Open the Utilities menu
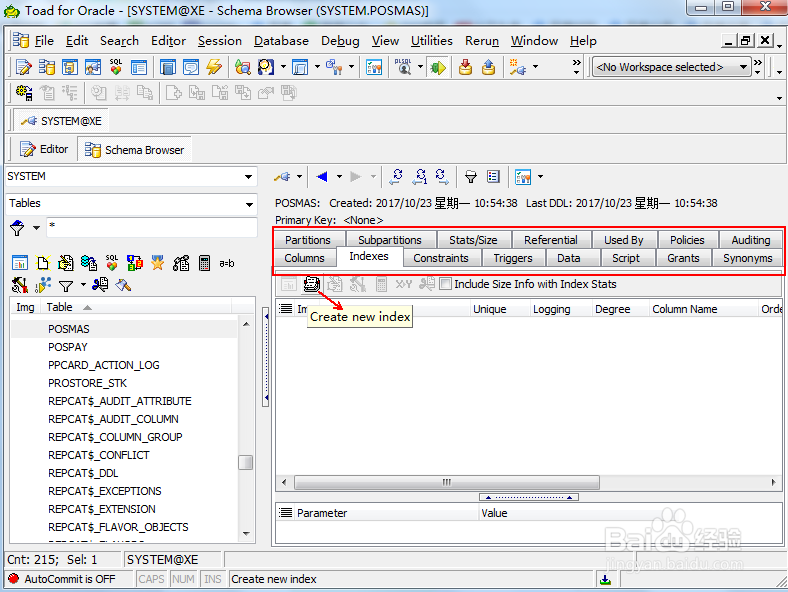 pos(431,41)
